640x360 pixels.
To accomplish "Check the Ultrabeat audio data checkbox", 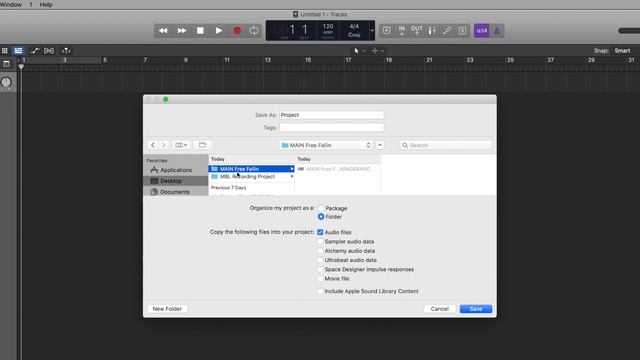I will point(320,260).
